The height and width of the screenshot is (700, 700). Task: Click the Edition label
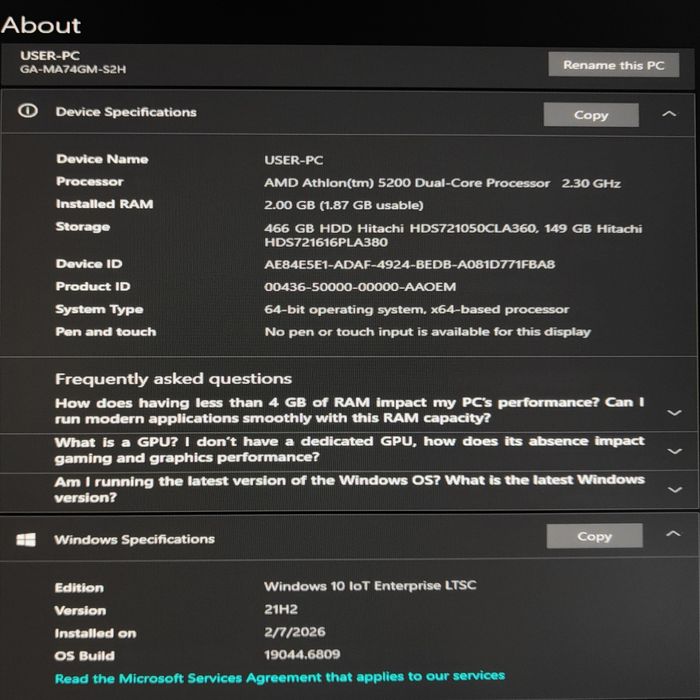click(79, 588)
